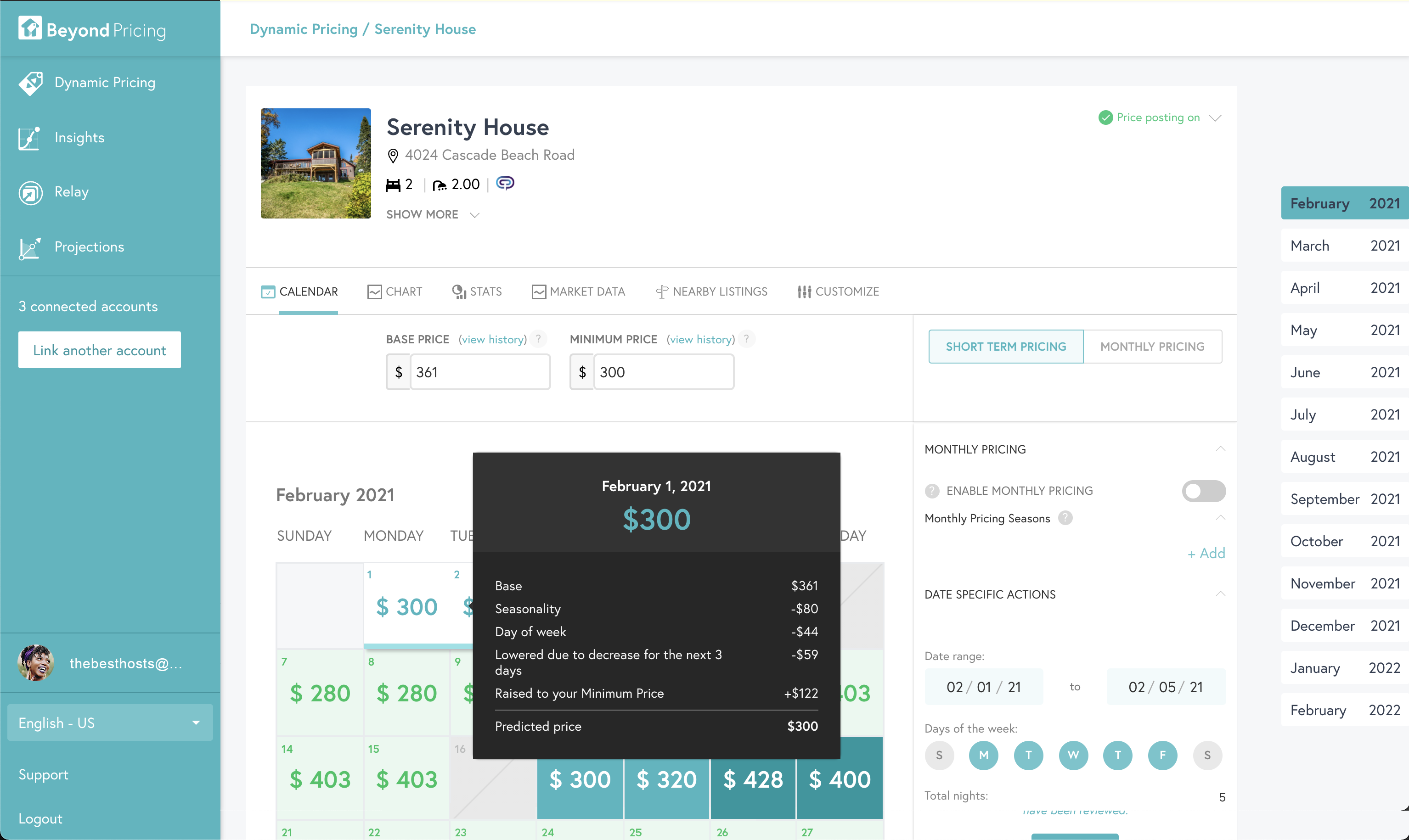The width and height of the screenshot is (1409, 840).
Task: Select February 8 calendar cell $280
Action: tap(406, 692)
